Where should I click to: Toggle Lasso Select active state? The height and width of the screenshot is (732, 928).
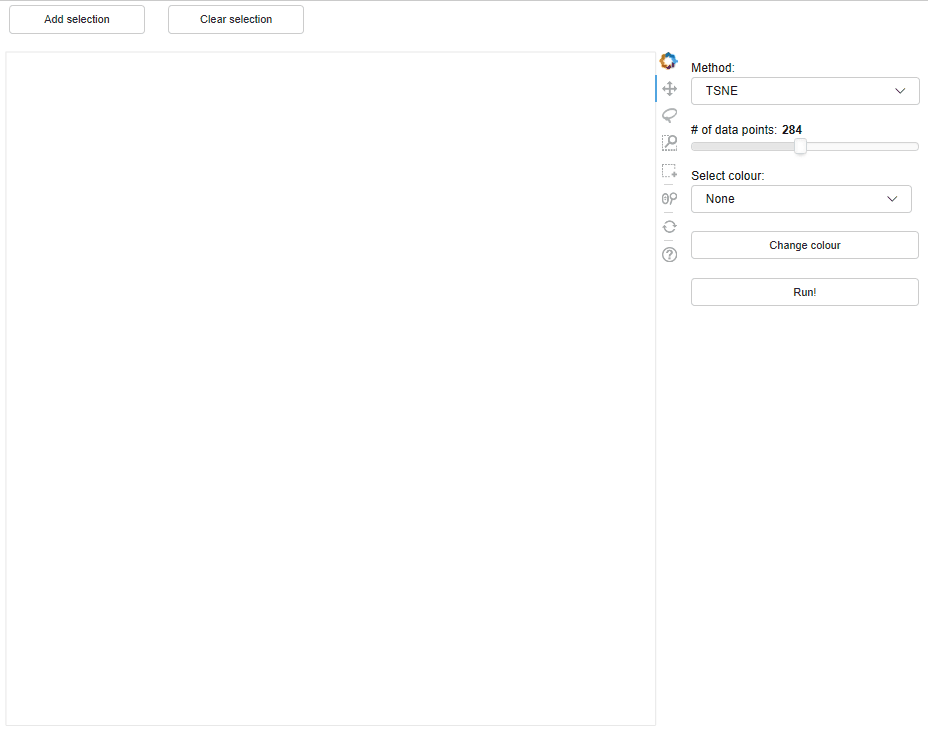coord(670,115)
